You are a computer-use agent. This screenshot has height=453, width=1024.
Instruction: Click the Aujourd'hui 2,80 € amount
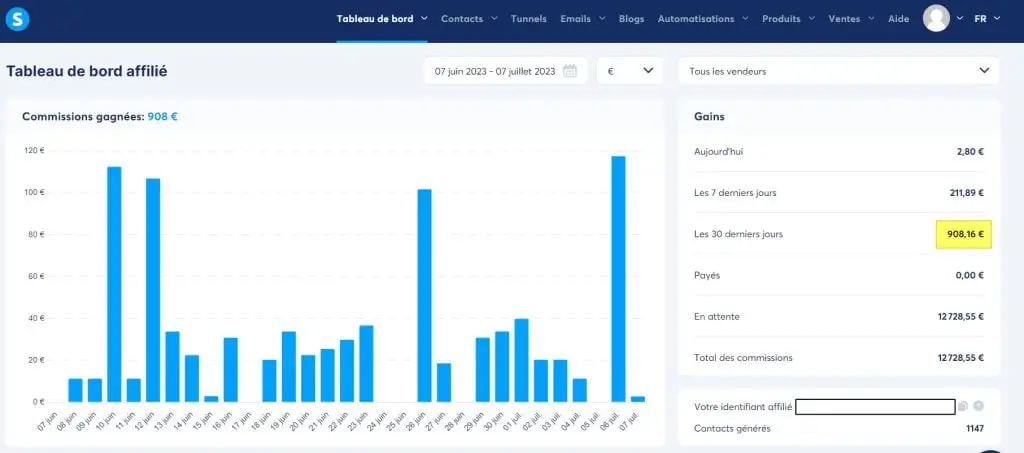coord(970,151)
